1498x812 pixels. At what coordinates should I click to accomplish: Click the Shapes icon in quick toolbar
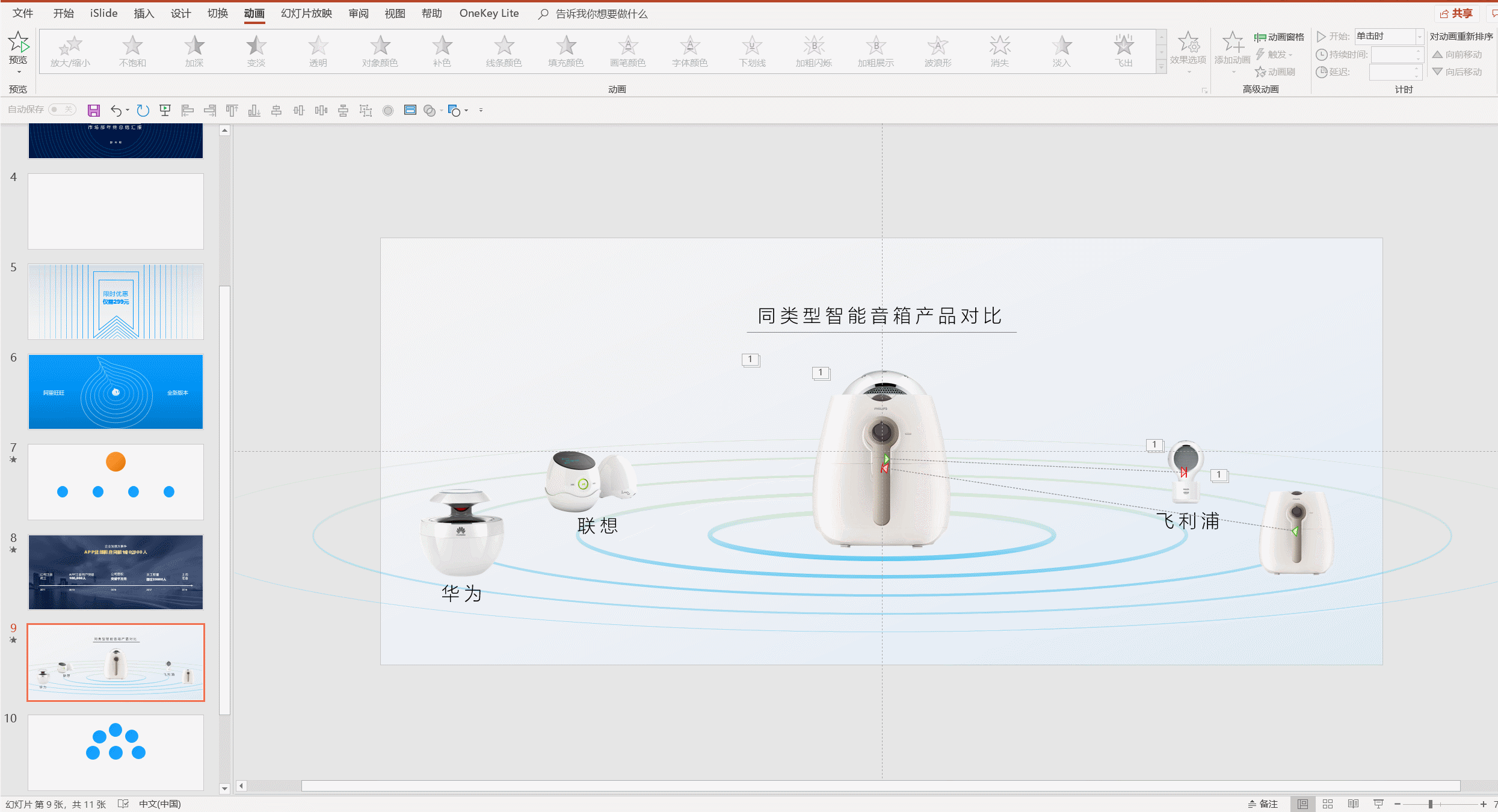[x=454, y=110]
